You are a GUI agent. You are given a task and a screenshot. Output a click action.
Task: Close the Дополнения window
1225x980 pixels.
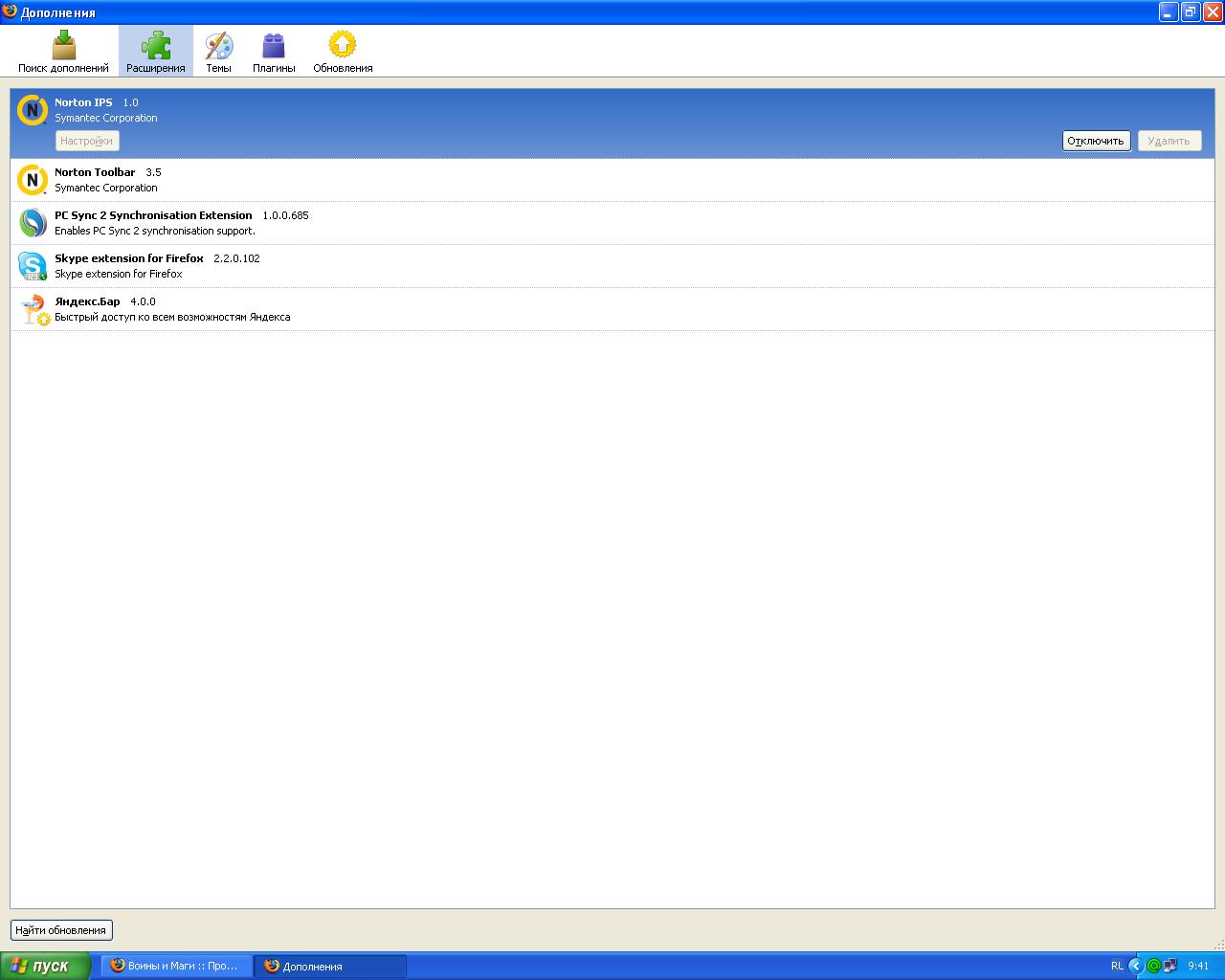[x=1213, y=12]
